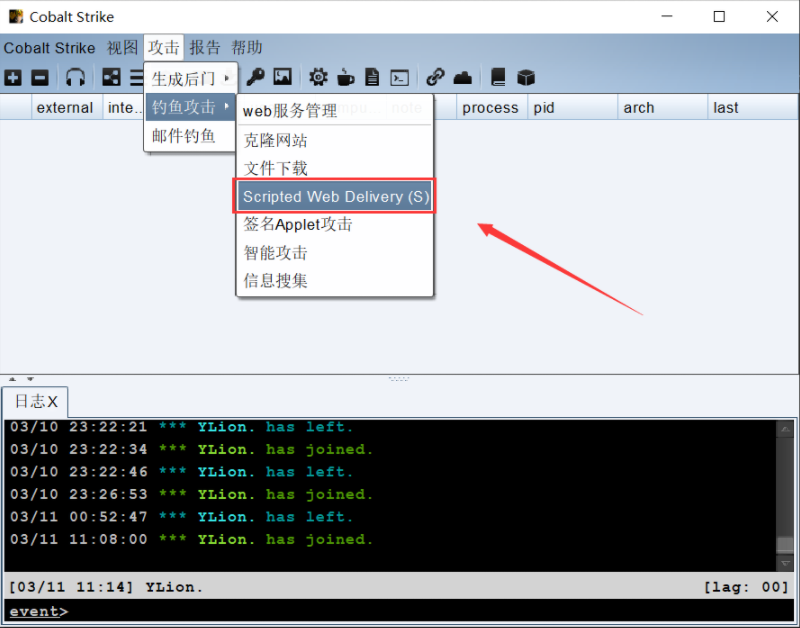Screen dimensions: 800x628
Task: Minimize the Cobalt Strike window
Action: (667, 16)
